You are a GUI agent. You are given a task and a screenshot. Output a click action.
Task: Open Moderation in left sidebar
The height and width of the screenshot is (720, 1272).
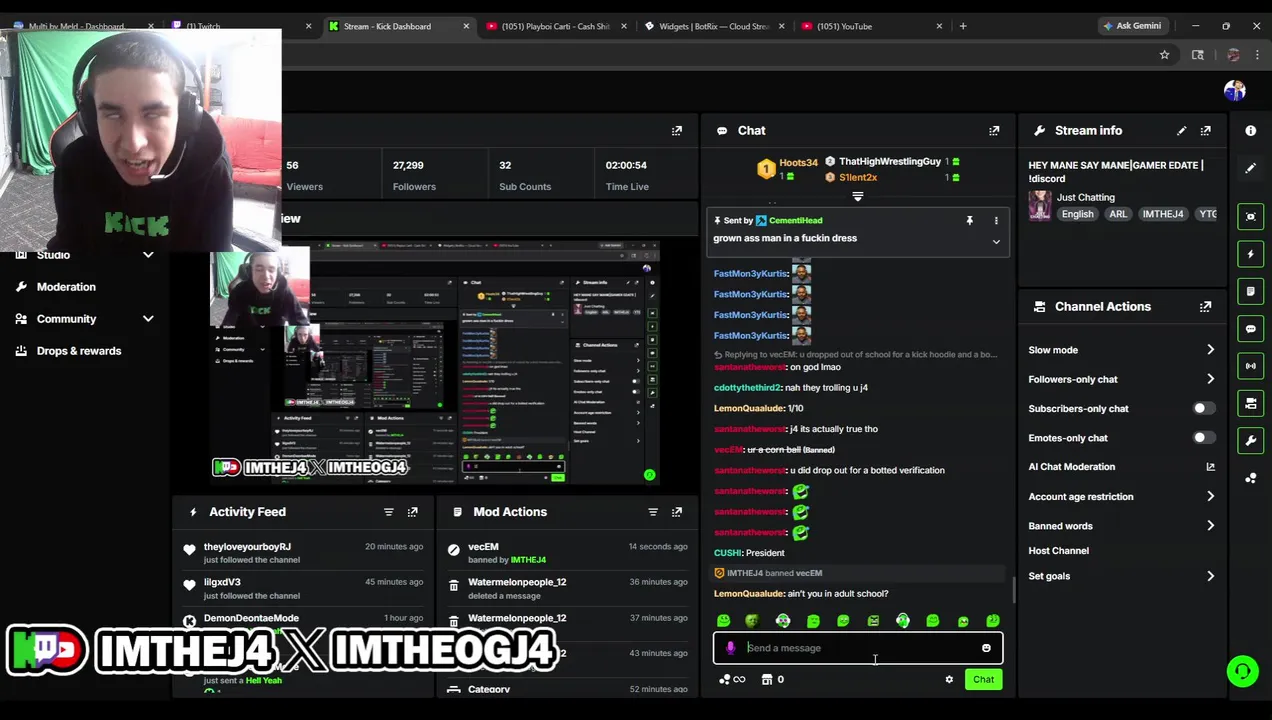pos(66,287)
